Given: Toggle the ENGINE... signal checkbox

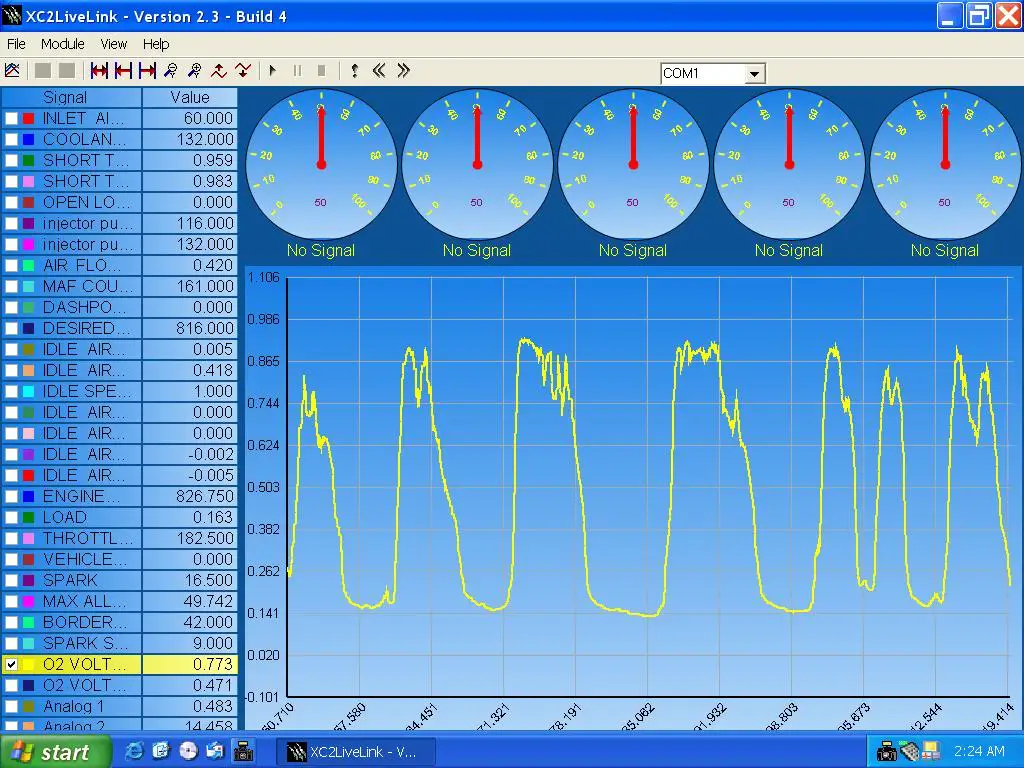Looking at the screenshot, I should [11, 496].
